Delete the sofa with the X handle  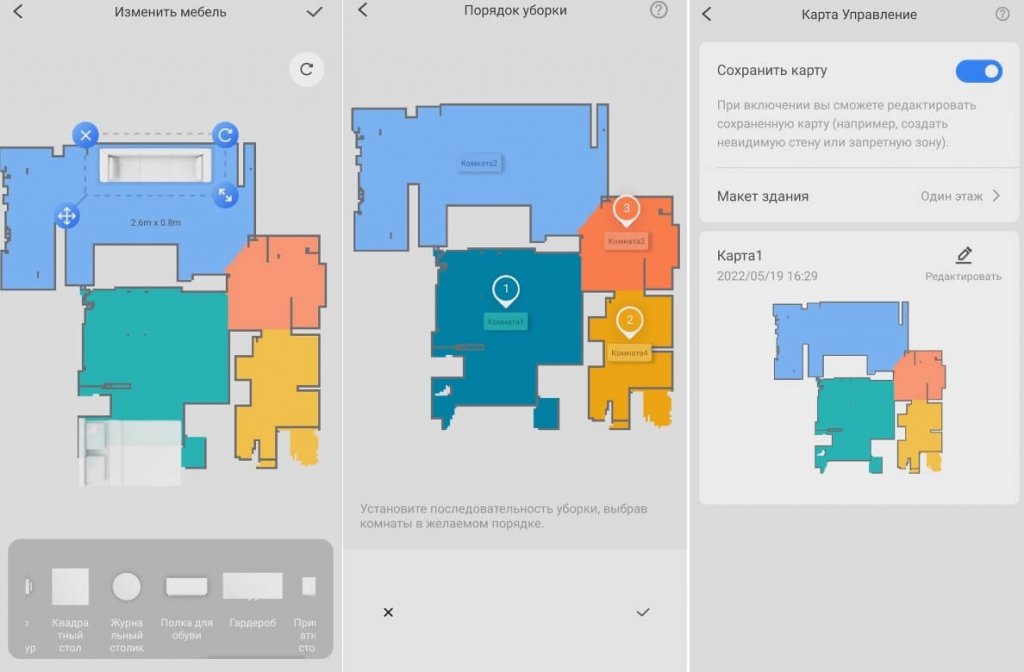[86, 134]
